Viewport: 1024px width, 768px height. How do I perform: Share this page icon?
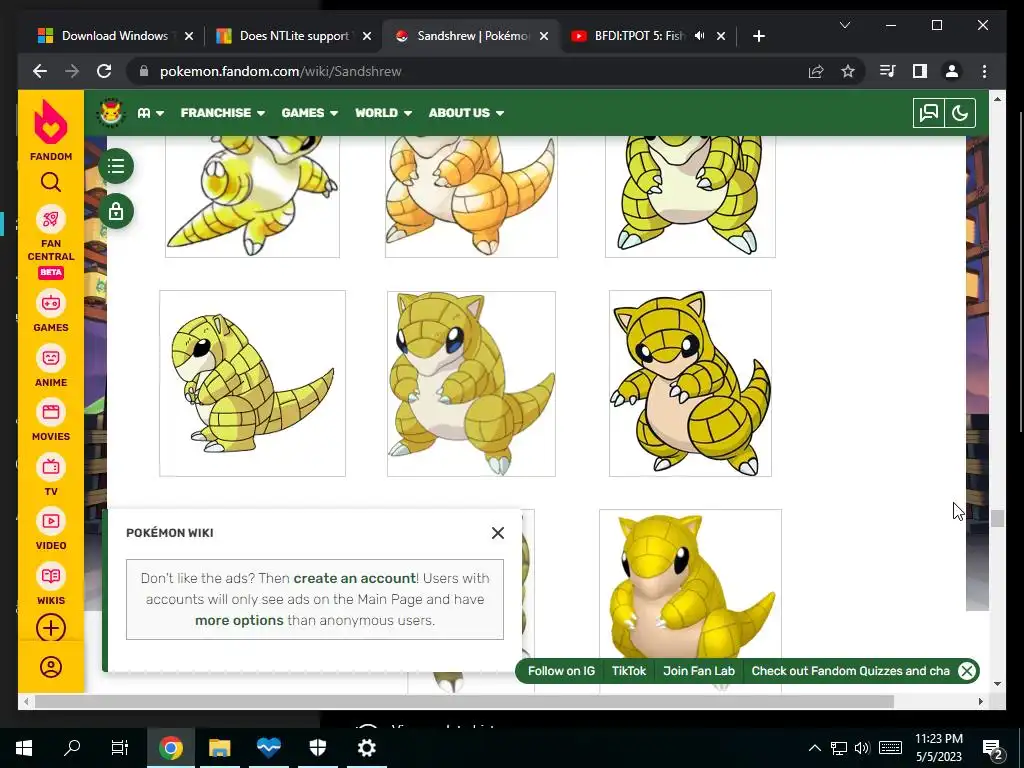point(816,72)
